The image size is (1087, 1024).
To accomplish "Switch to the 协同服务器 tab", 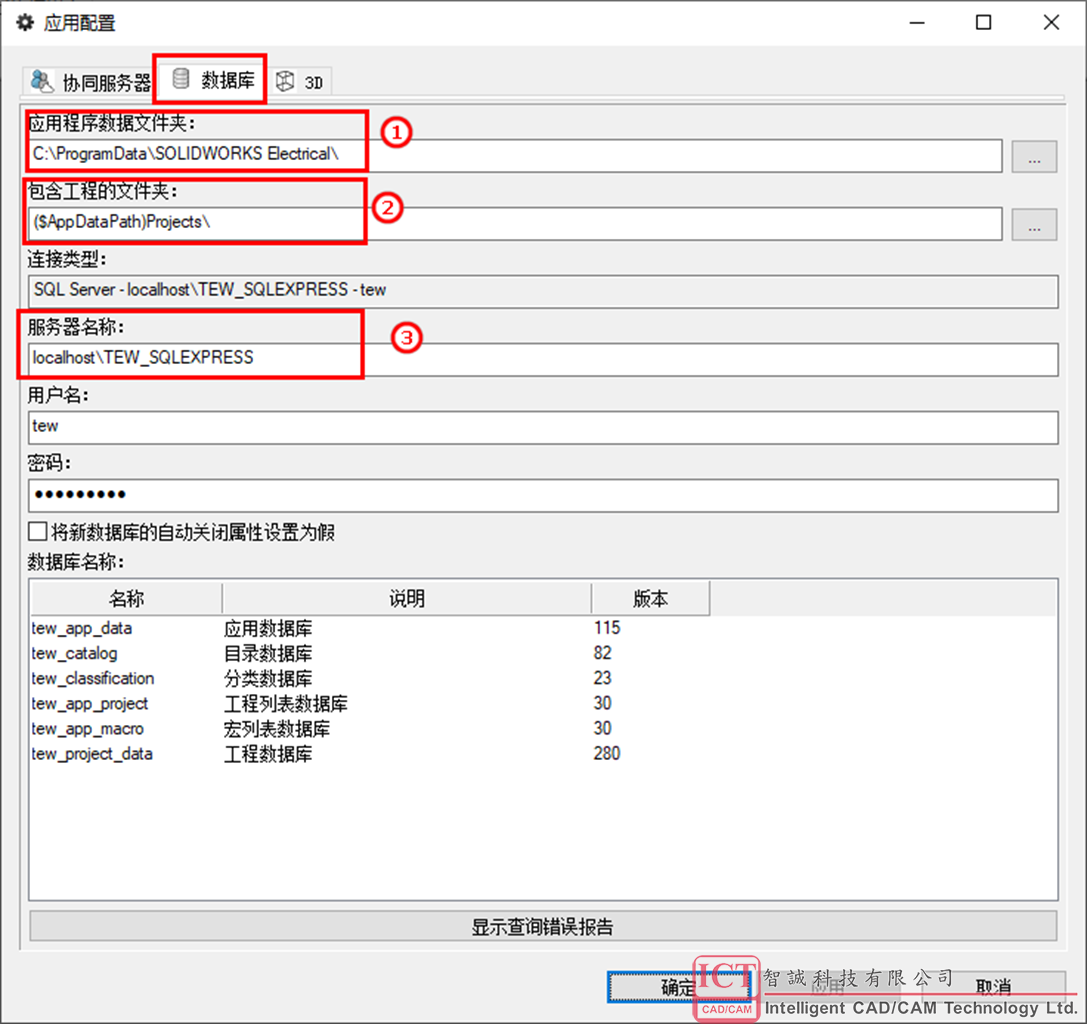I will tap(90, 83).
